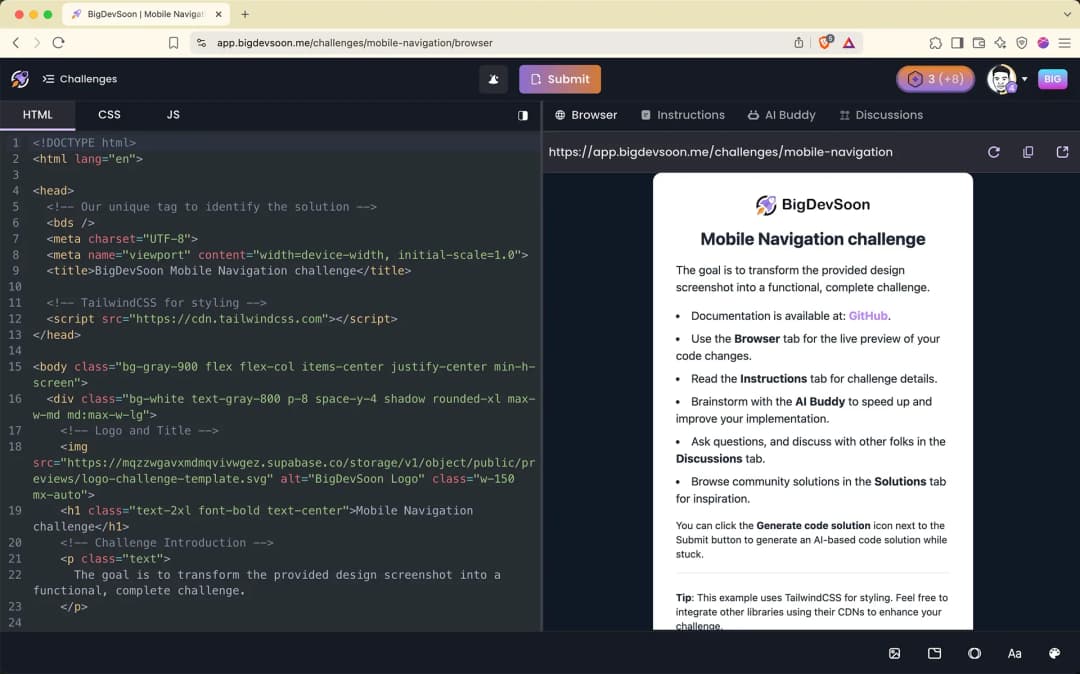The width and height of the screenshot is (1080, 674).
Task: Reload the browser page
Action: pyautogui.click(x=59, y=43)
